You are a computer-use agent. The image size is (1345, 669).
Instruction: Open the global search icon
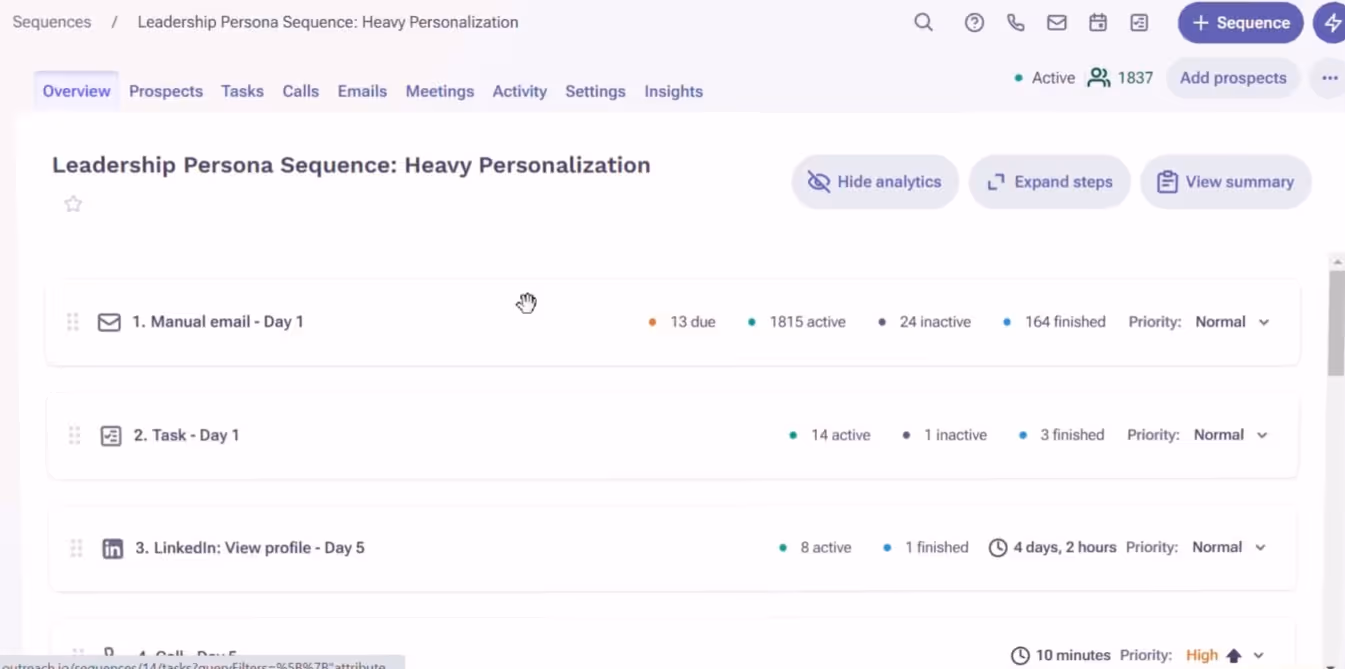(923, 22)
